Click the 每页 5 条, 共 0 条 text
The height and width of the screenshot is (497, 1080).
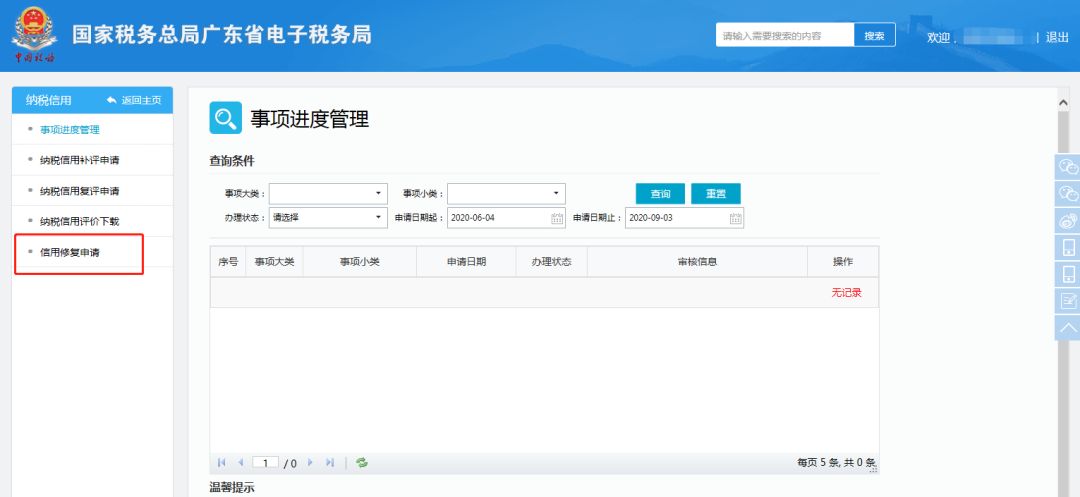(836, 463)
